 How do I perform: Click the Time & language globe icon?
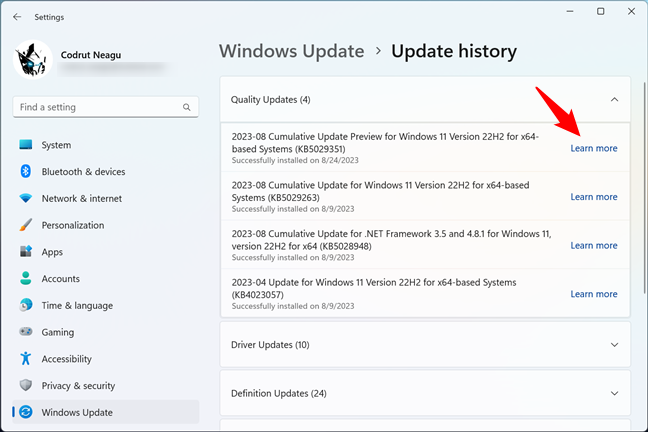point(26,305)
